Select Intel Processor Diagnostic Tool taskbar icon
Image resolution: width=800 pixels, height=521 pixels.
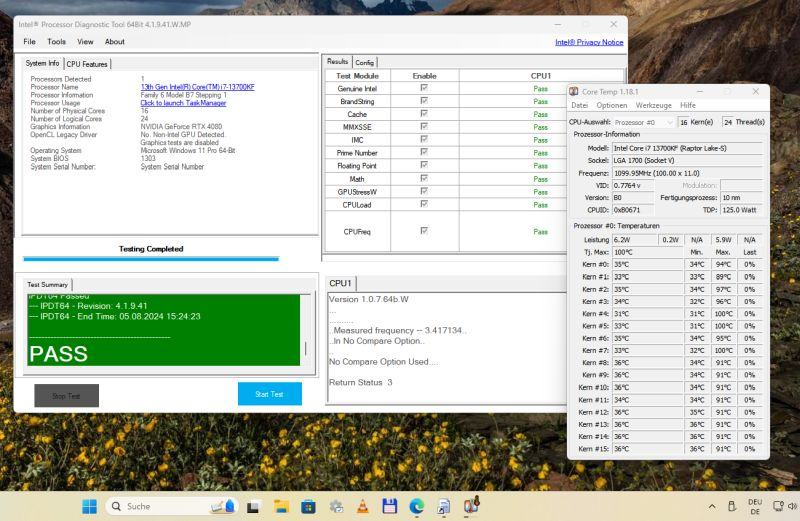click(x=444, y=506)
